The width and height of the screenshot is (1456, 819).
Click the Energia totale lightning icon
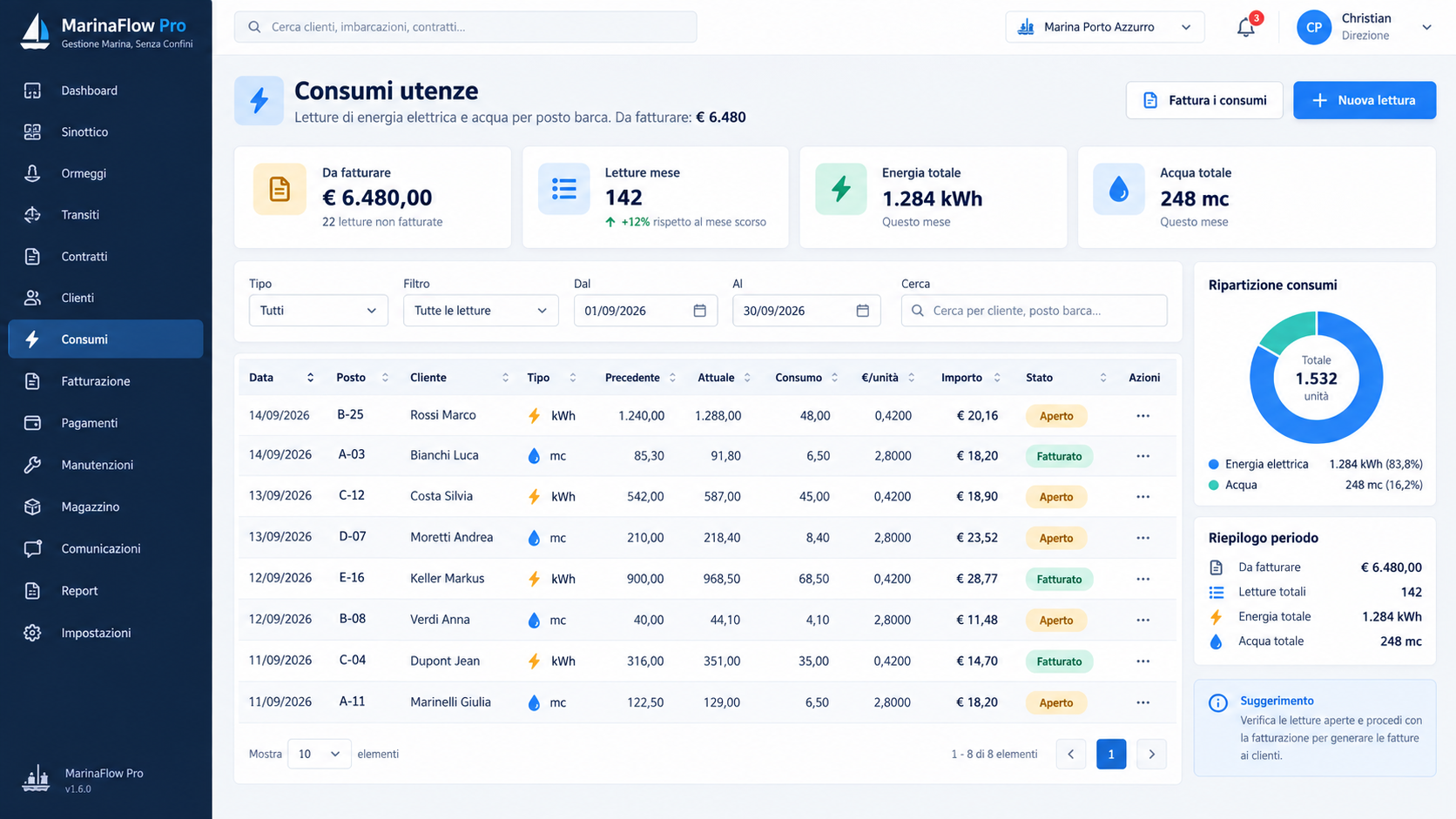pos(840,189)
